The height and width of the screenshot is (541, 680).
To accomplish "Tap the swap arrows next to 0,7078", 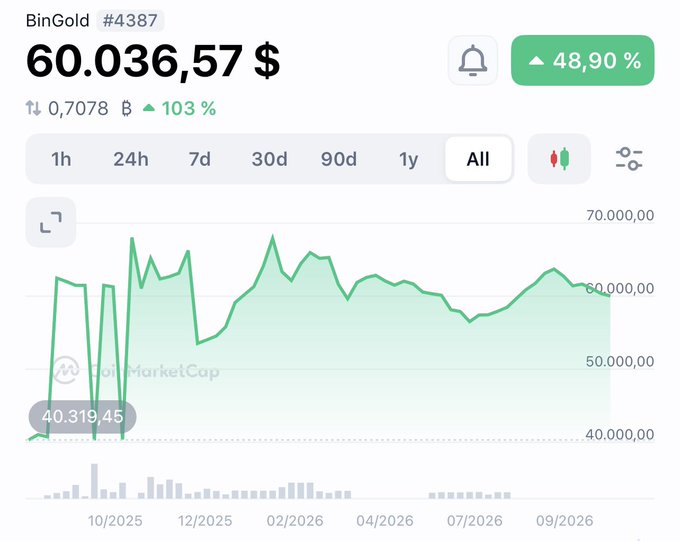I will pyautogui.click(x=33, y=108).
